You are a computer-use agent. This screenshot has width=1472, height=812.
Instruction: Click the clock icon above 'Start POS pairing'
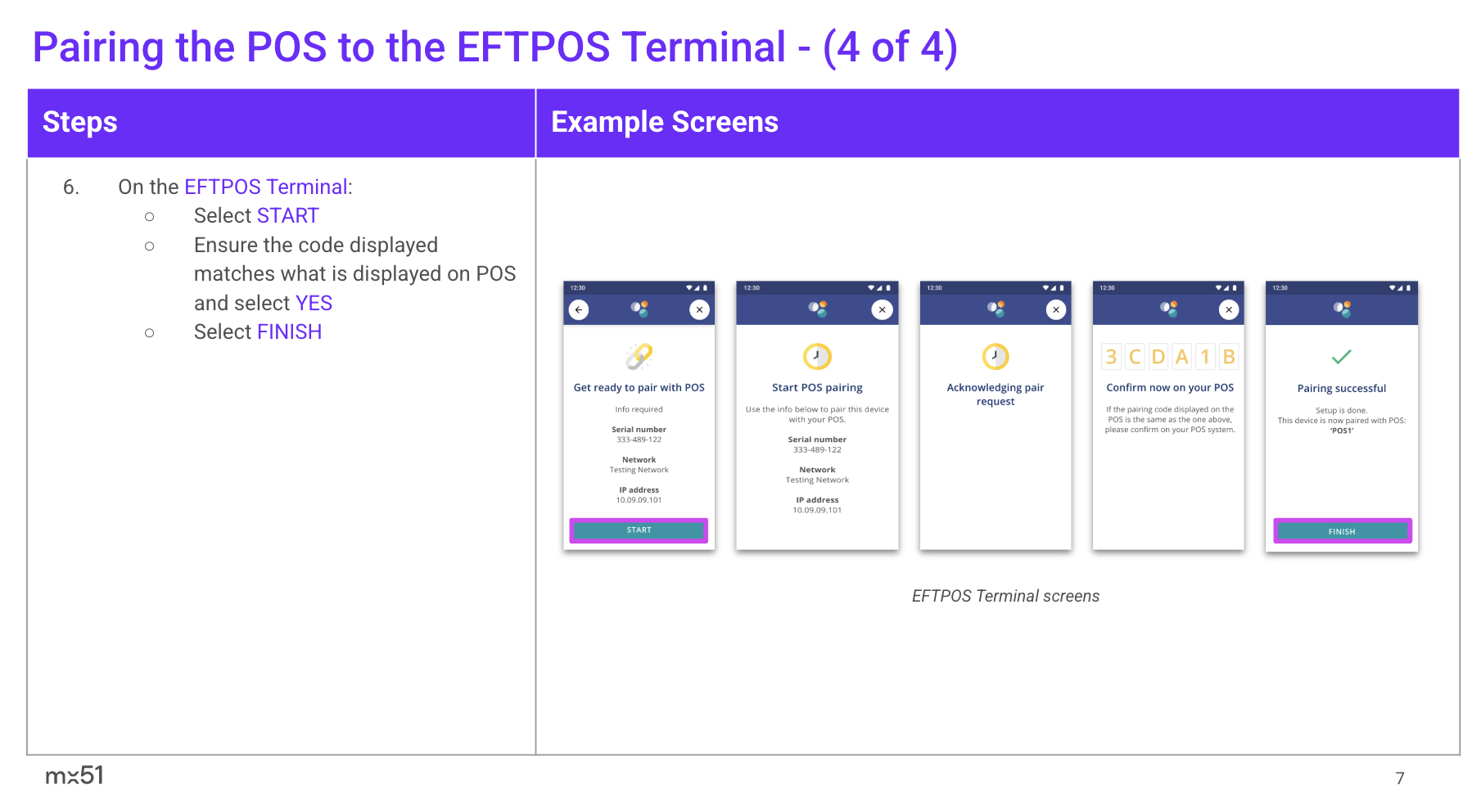(817, 356)
